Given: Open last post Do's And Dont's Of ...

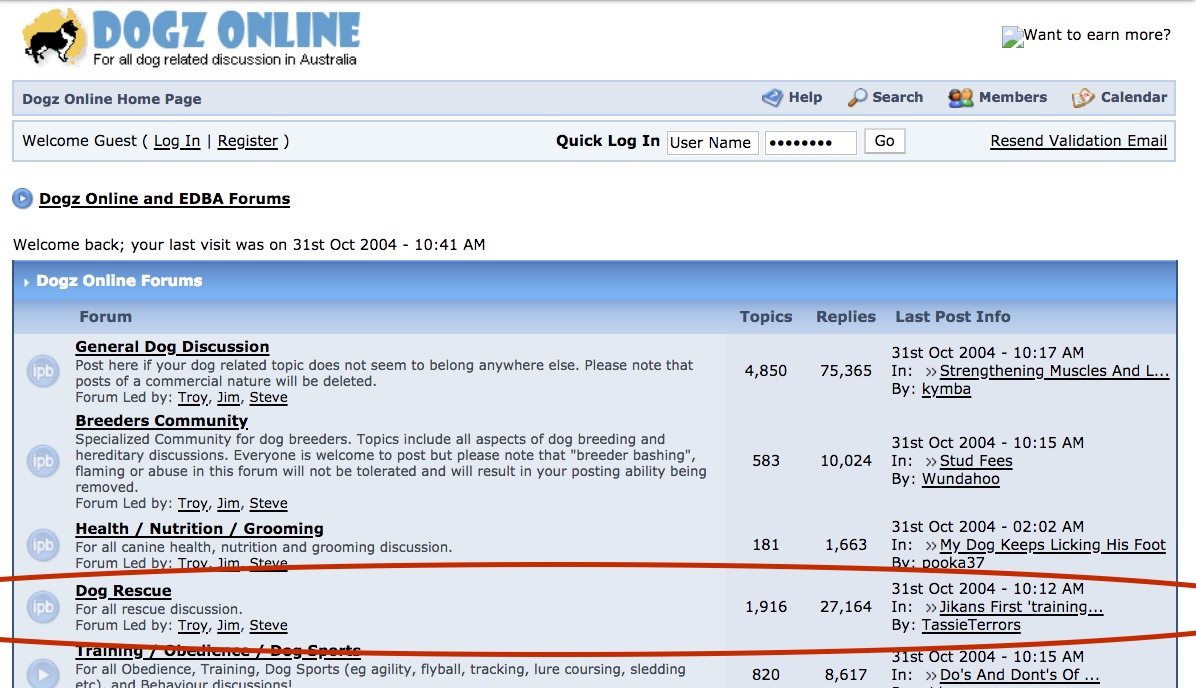Looking at the screenshot, I should (1020, 675).
